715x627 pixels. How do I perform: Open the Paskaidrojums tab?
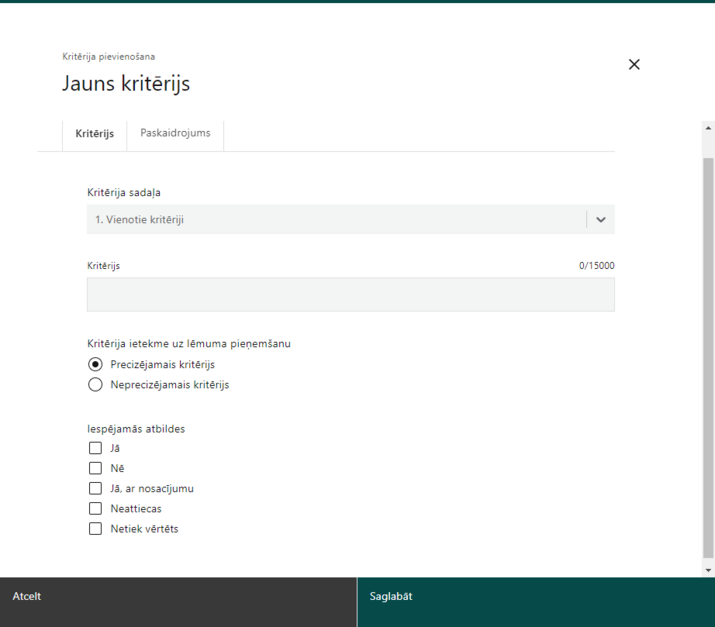175,133
